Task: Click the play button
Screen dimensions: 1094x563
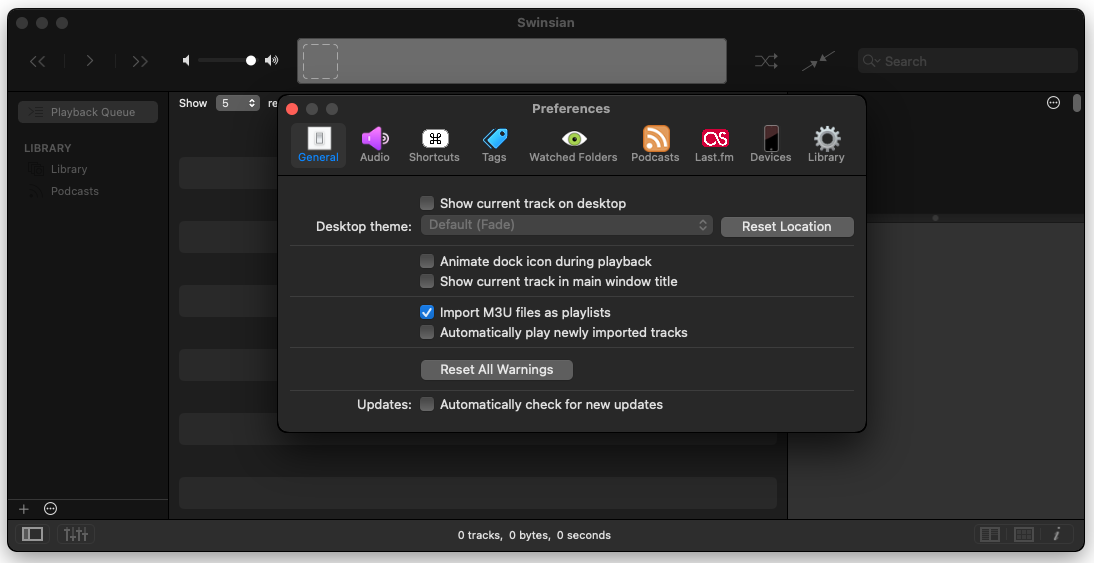Action: click(x=89, y=61)
